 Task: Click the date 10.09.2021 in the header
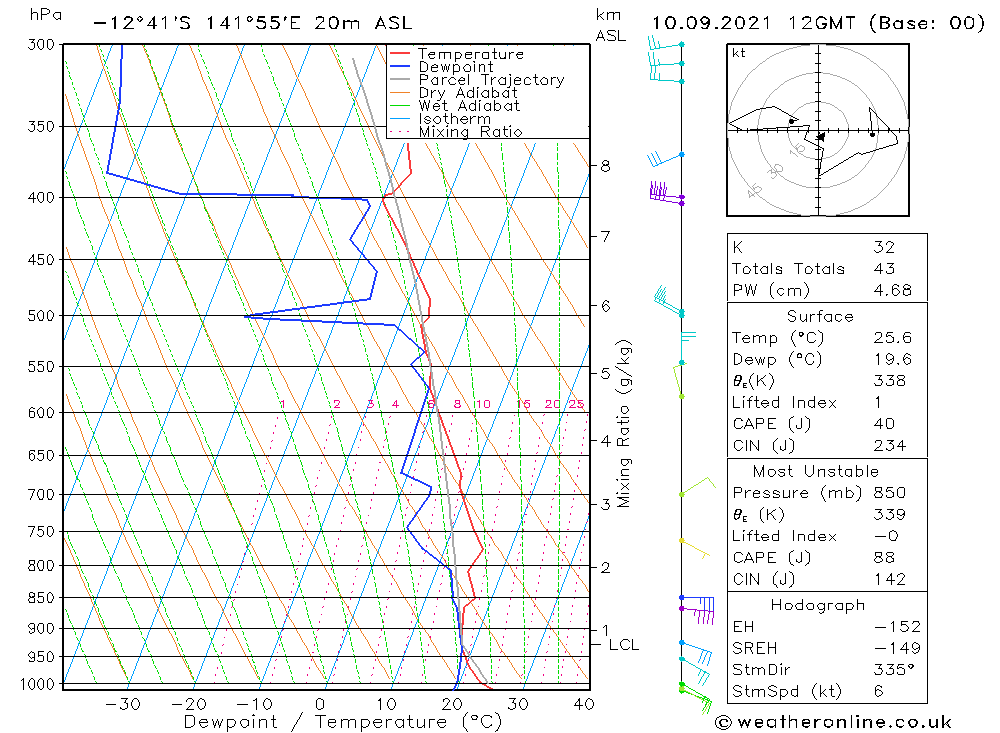(711, 23)
